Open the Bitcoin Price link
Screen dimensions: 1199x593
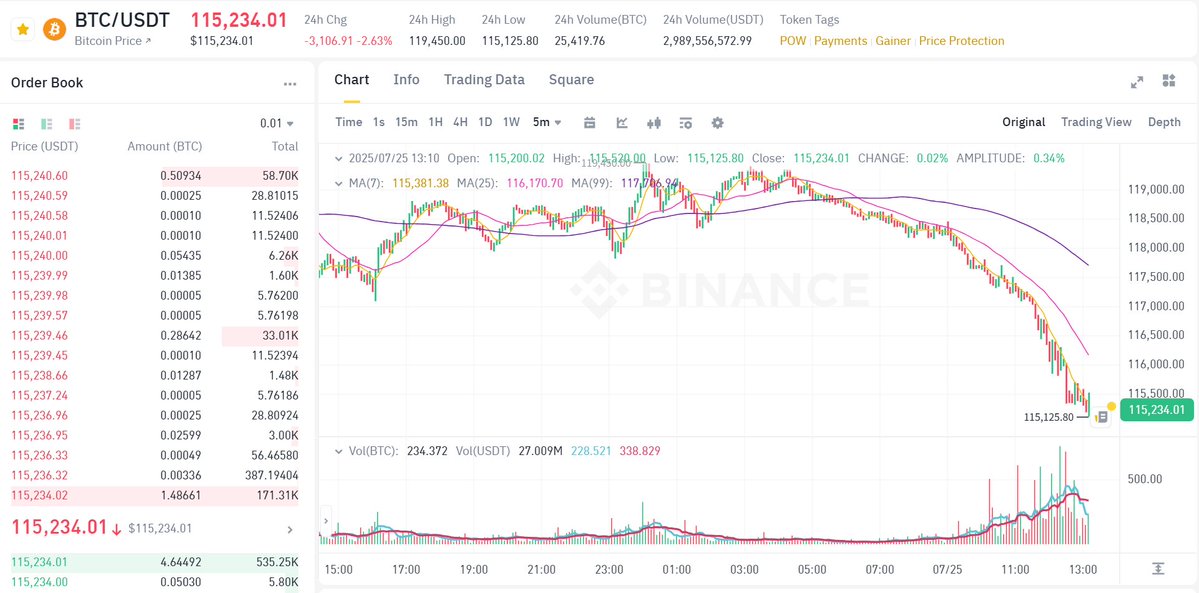point(112,41)
